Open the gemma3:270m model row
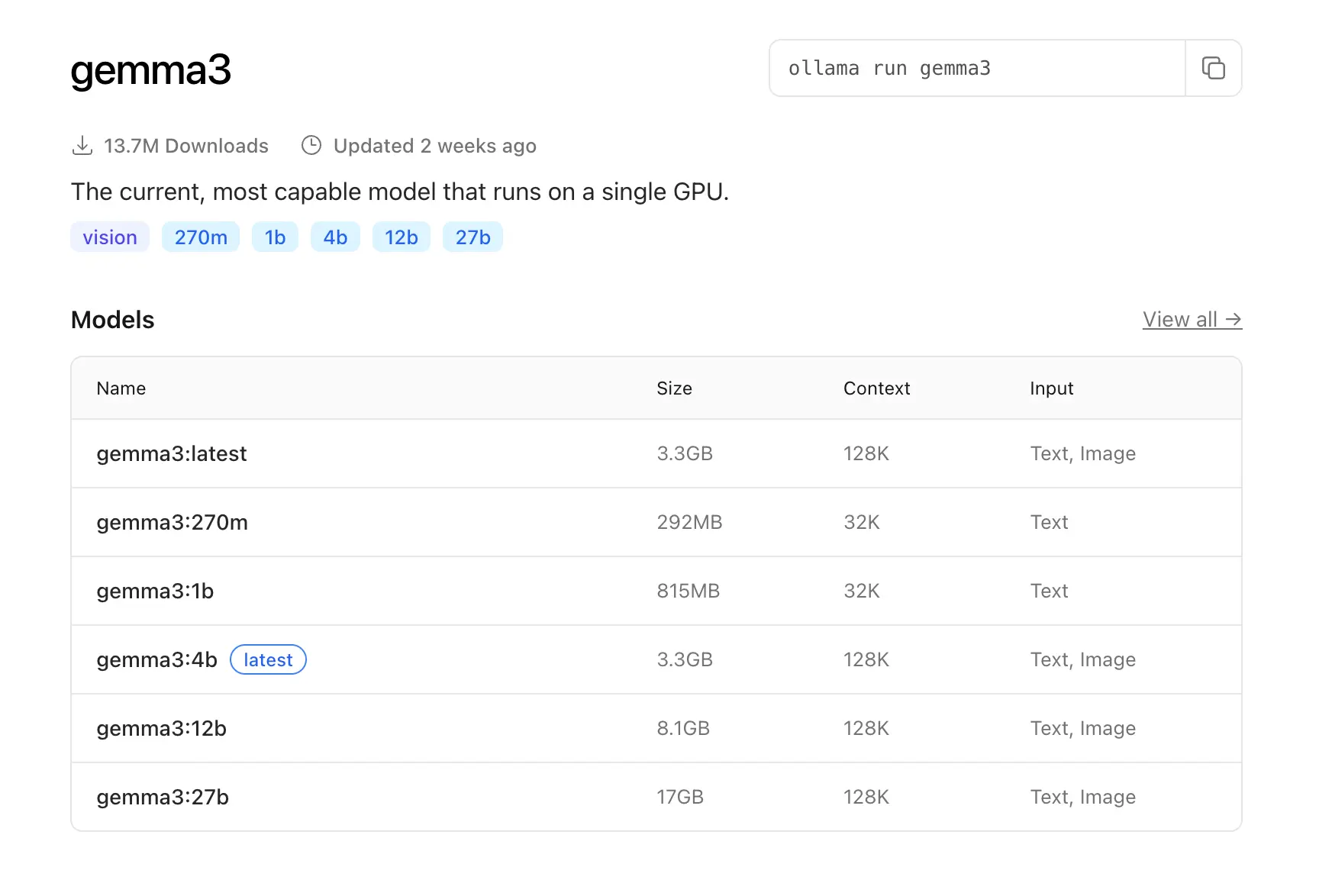The width and height of the screenshot is (1319, 896). coord(172,523)
